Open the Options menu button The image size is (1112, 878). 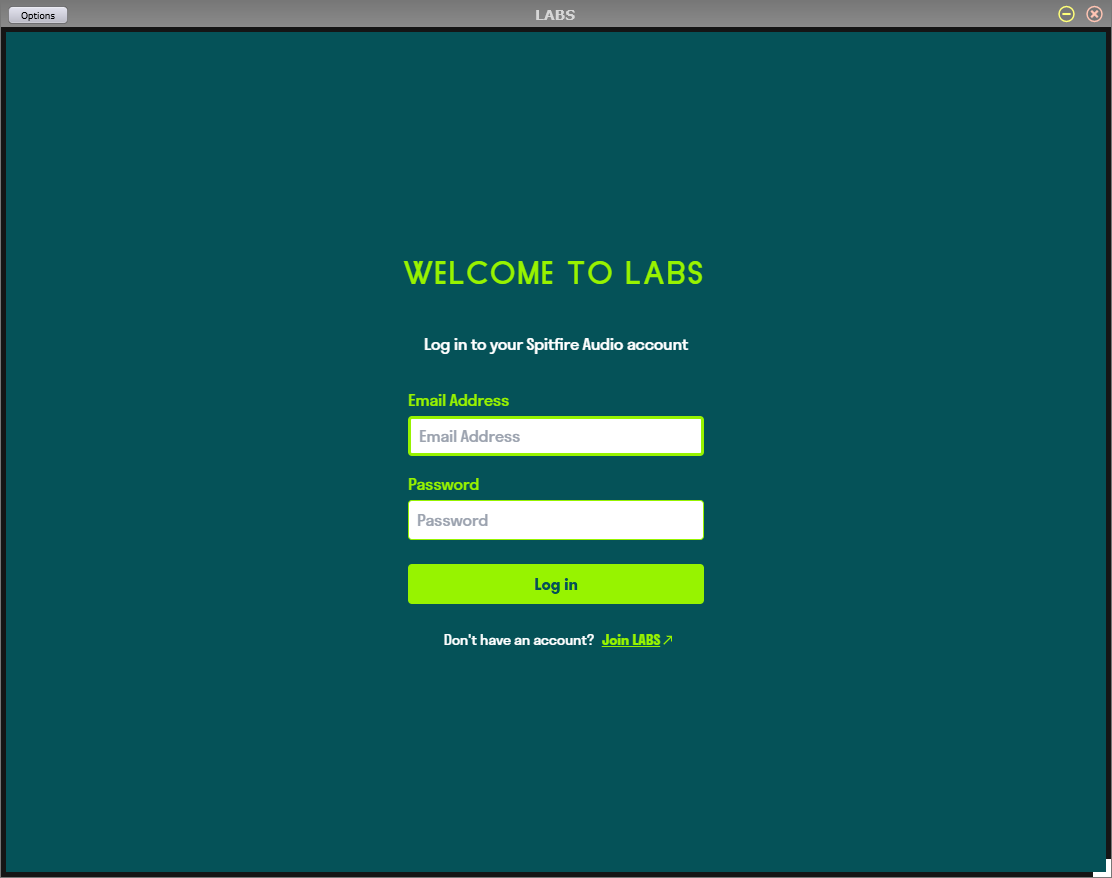(38, 15)
